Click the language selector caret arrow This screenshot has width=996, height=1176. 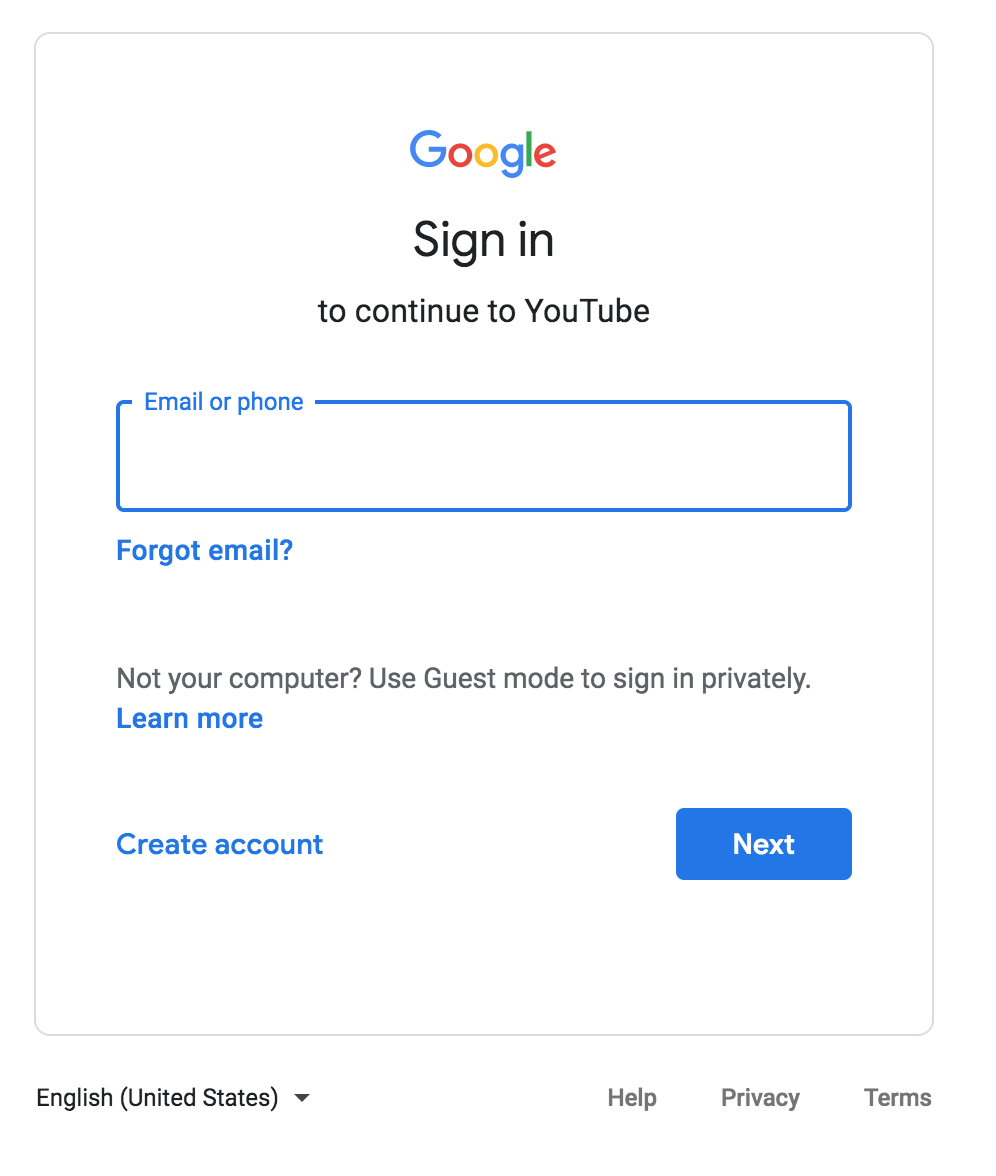point(302,1098)
